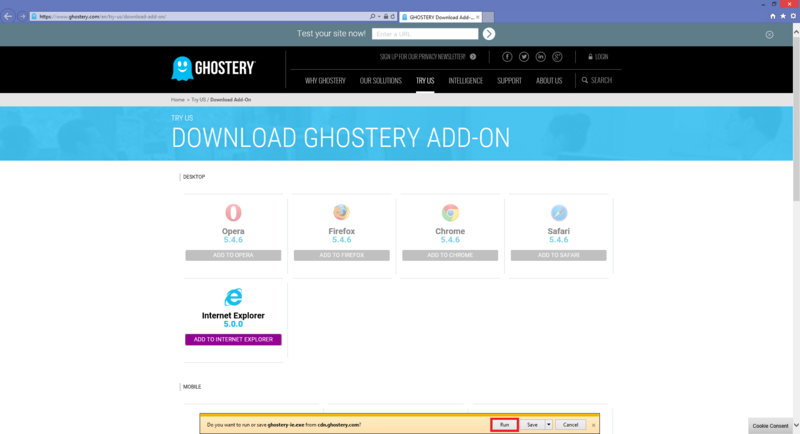Click the browser back arrow button
800x434 pixels.
(x=9, y=16)
